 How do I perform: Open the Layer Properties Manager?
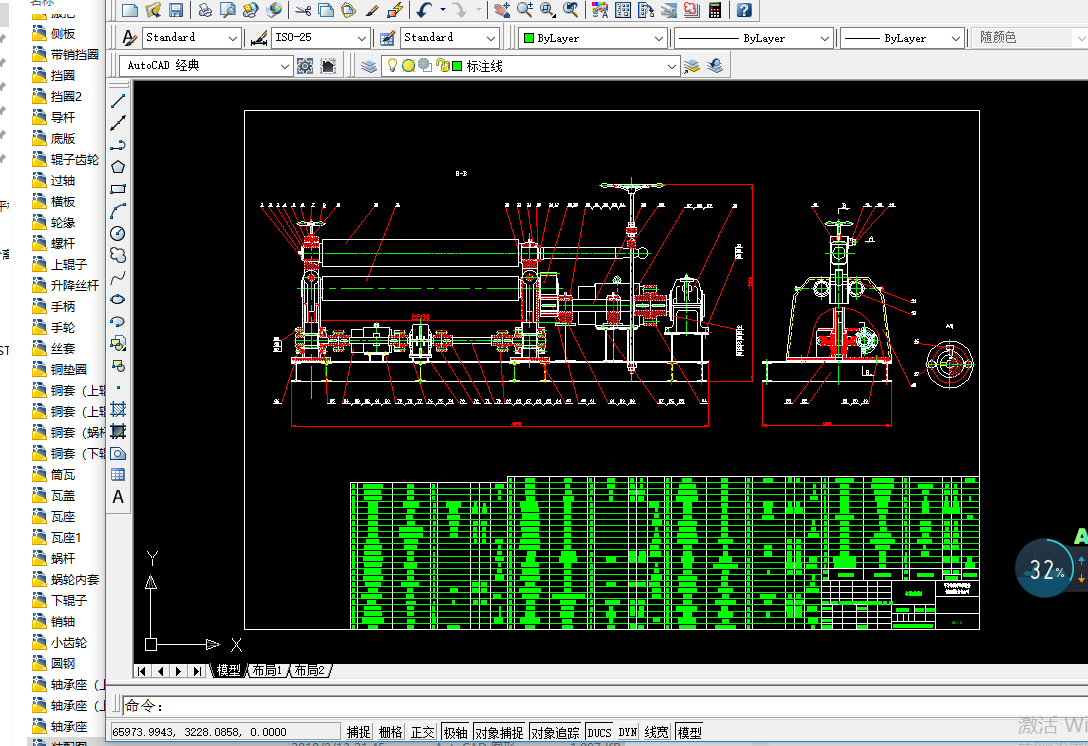coord(370,66)
